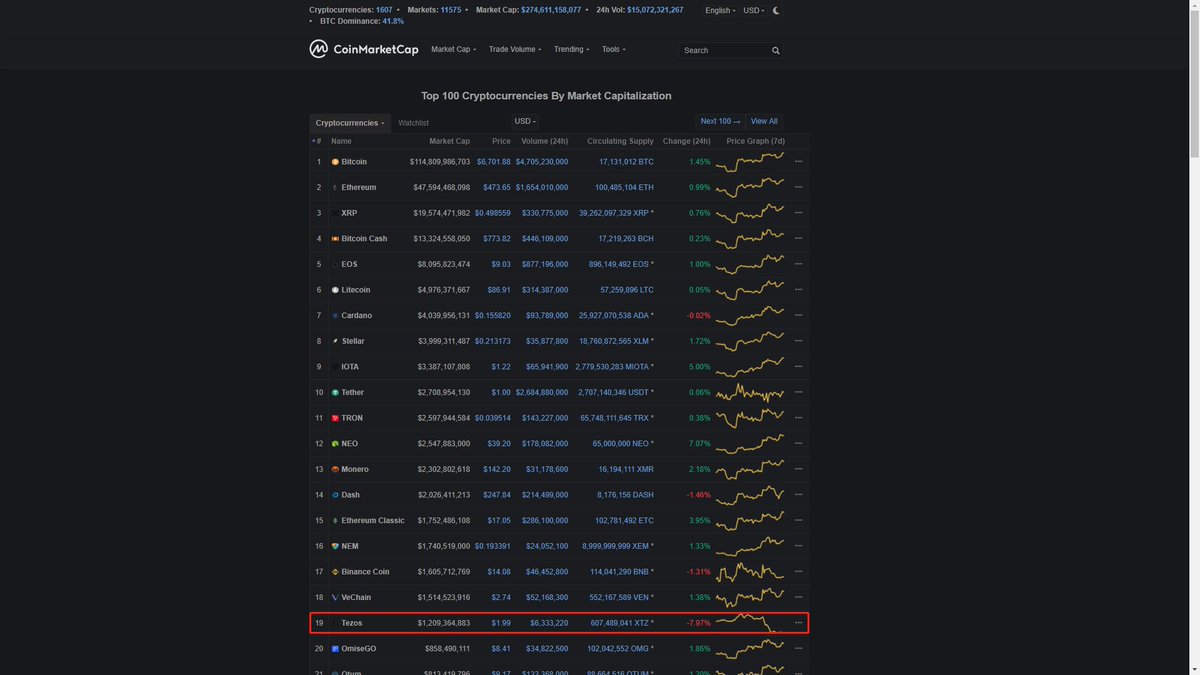Click the Binance Coin icon

[x=335, y=572]
